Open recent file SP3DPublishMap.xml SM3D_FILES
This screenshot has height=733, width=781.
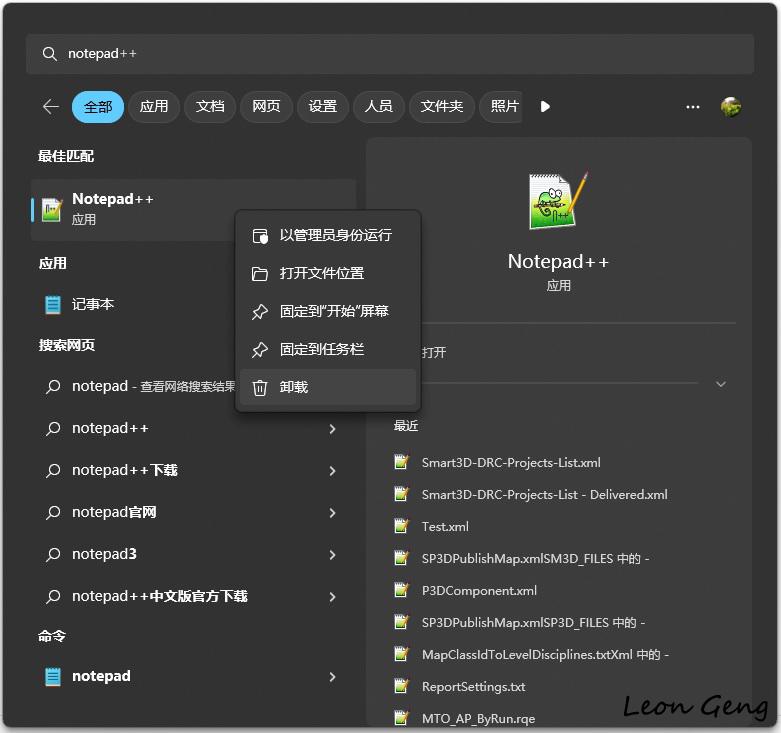tap(535, 559)
